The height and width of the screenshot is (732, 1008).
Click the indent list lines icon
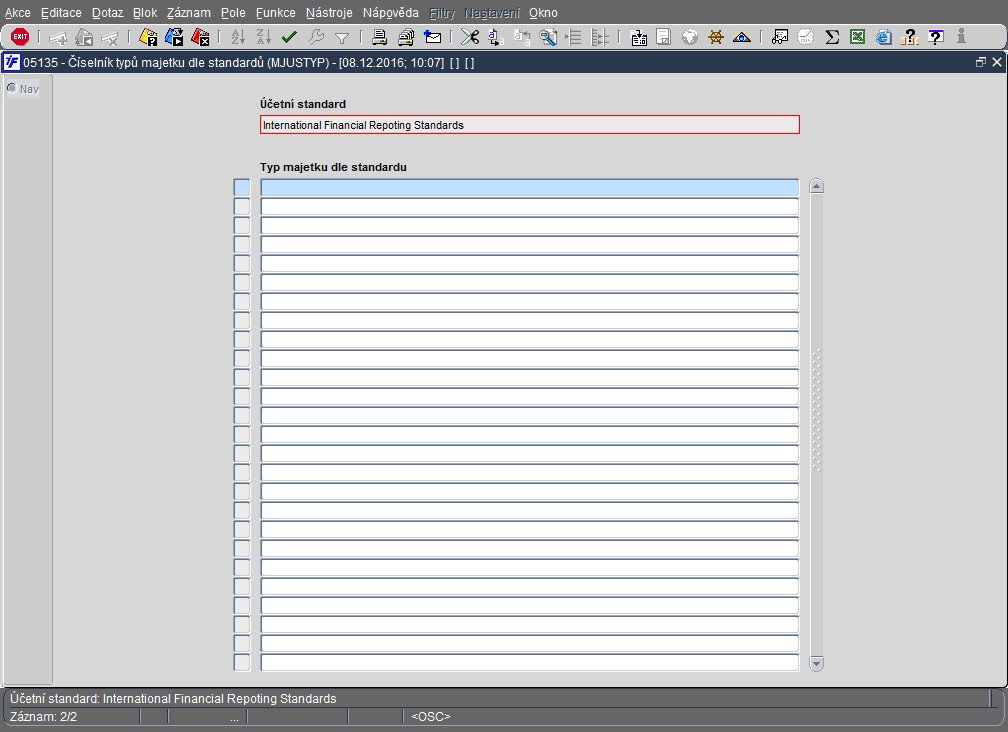point(573,37)
